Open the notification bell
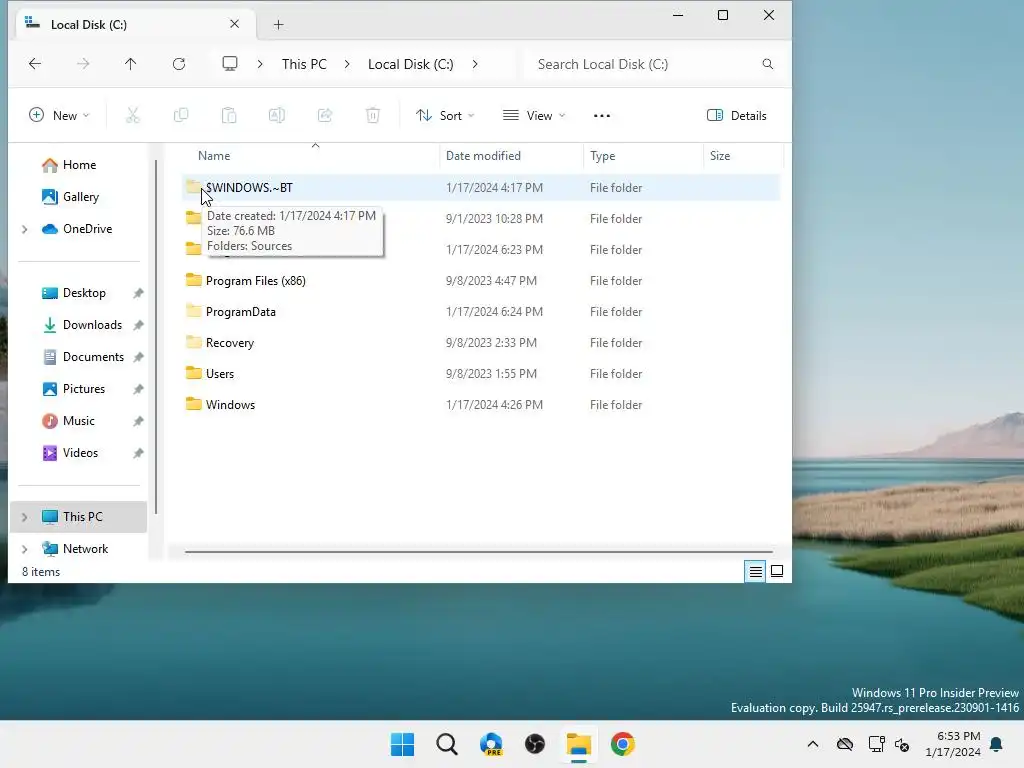Screen dimensions: 1024x768 point(997,744)
